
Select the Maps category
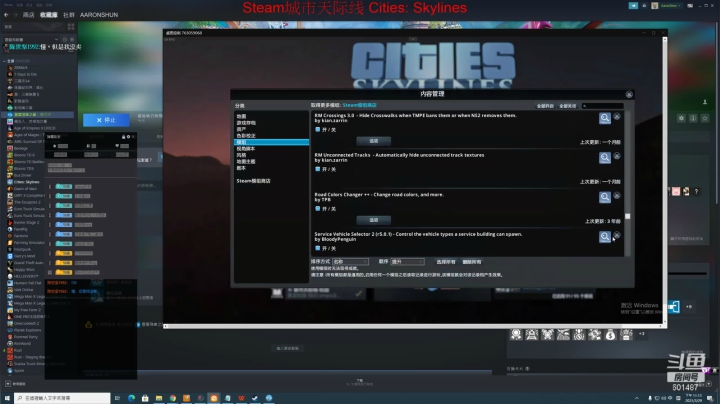[x=242, y=117]
